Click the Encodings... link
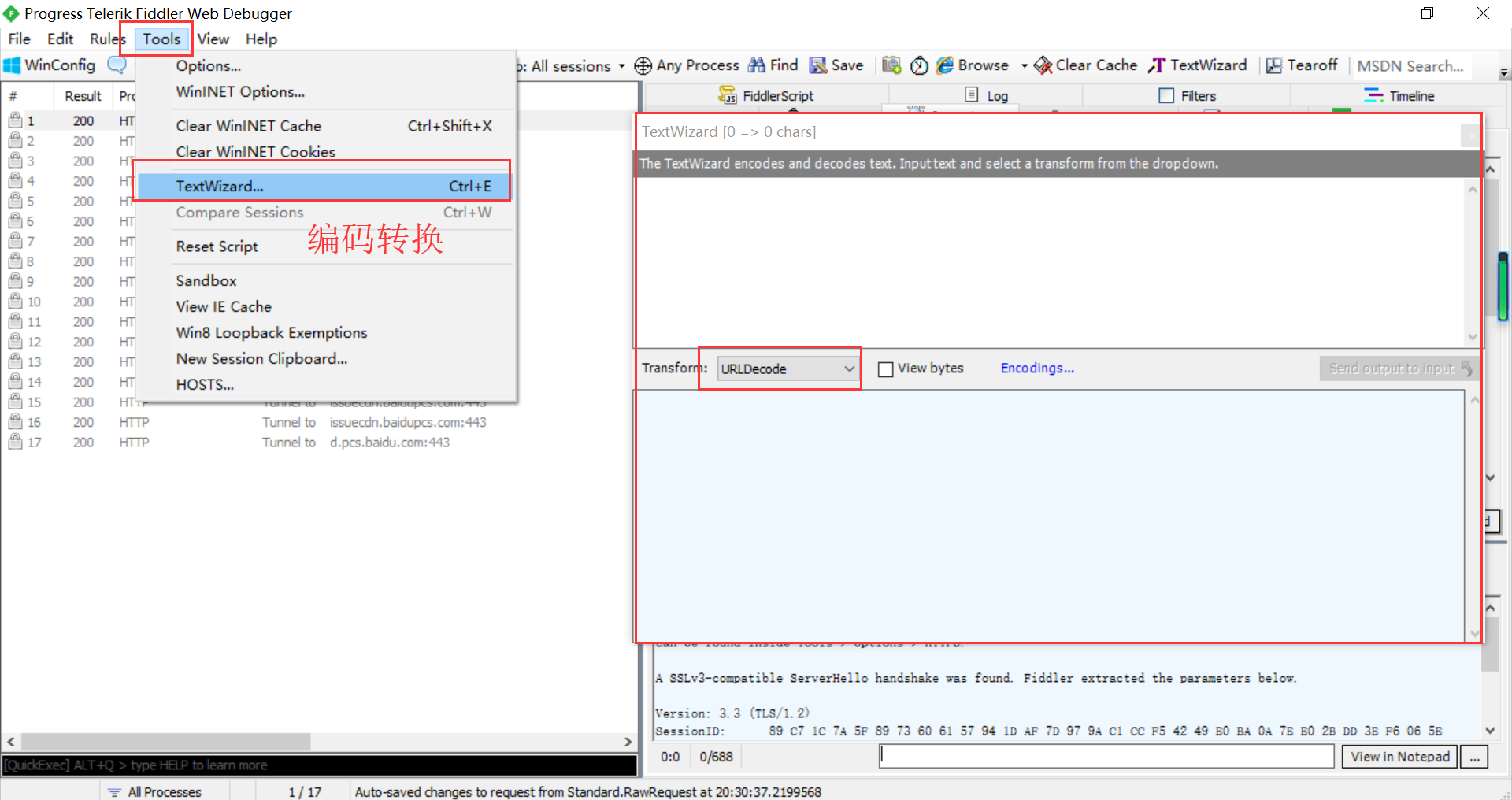 click(x=1037, y=369)
